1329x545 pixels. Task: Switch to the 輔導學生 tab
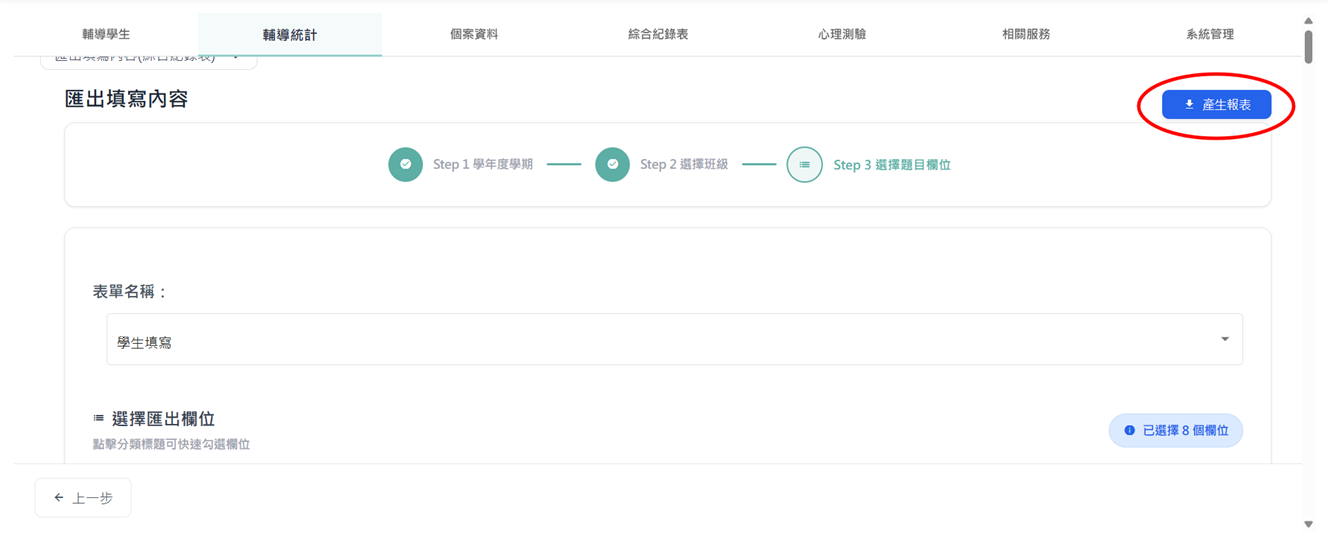click(106, 34)
